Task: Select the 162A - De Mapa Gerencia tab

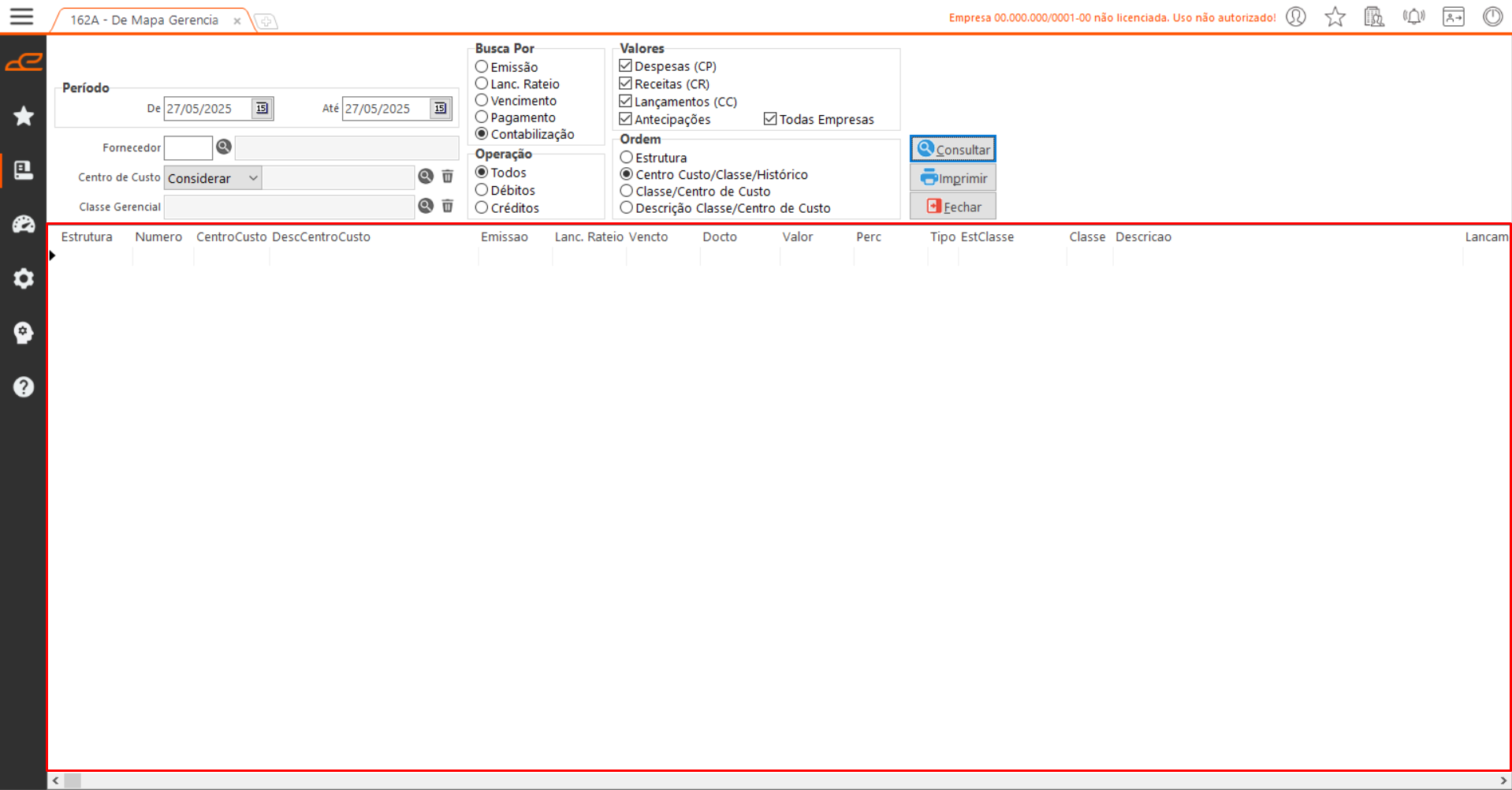Action: pos(144,20)
